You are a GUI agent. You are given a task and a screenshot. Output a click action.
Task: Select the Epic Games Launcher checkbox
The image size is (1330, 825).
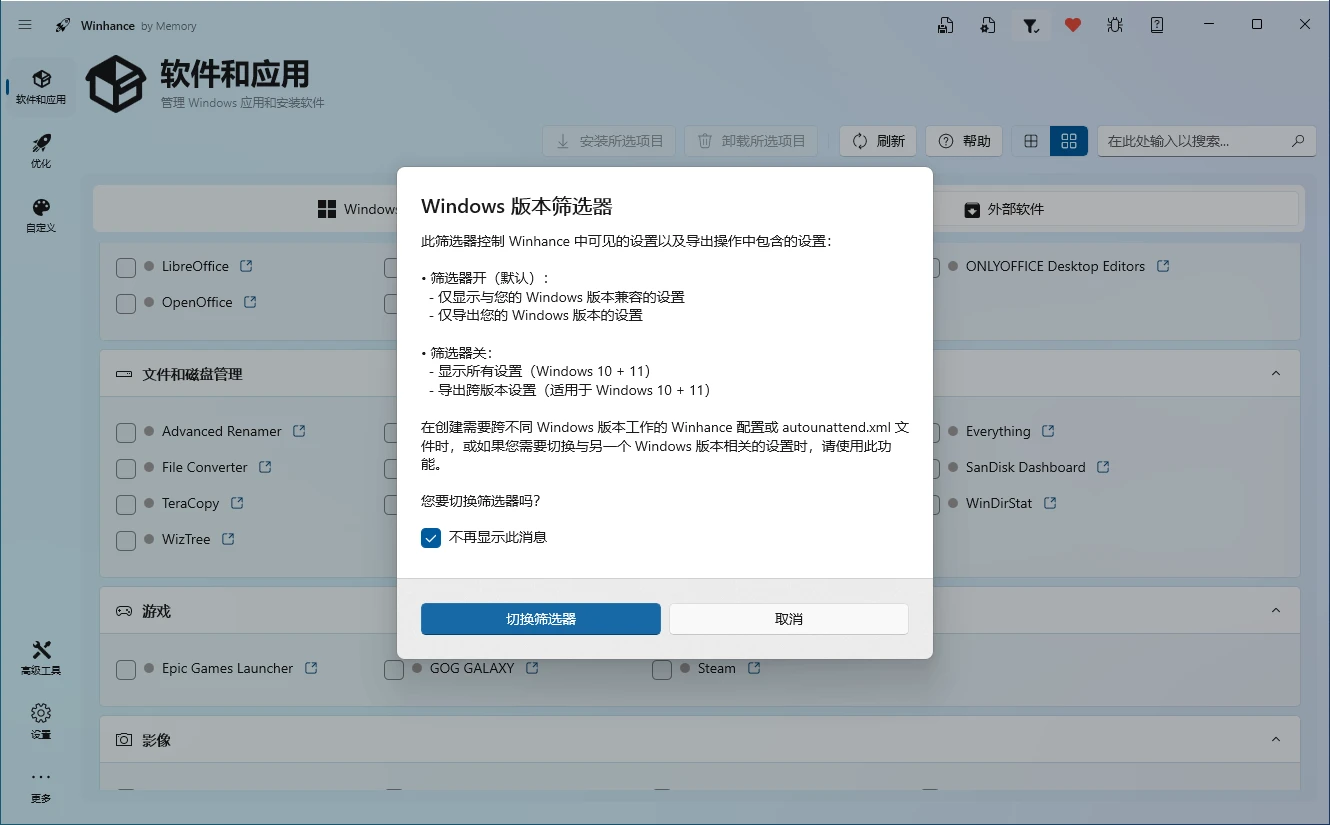pos(125,668)
